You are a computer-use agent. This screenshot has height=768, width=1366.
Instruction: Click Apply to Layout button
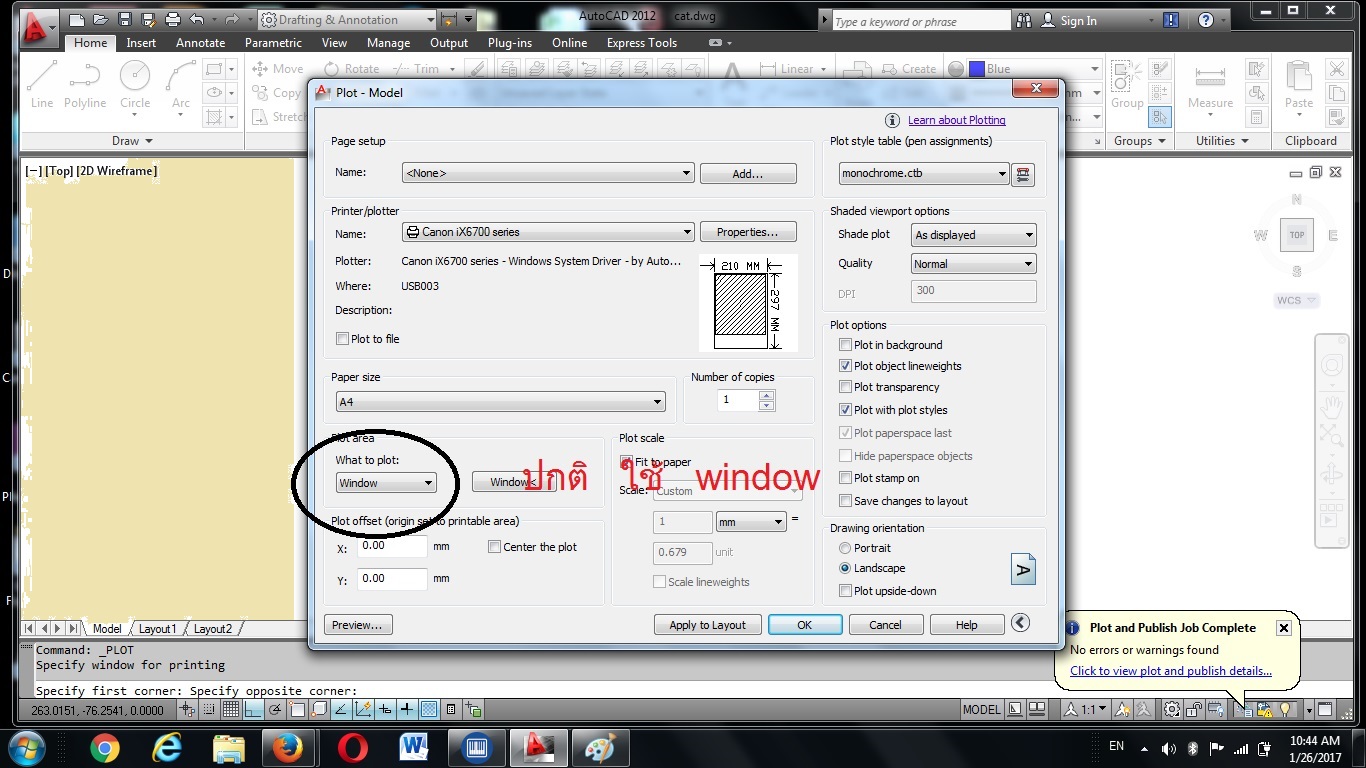(x=708, y=625)
